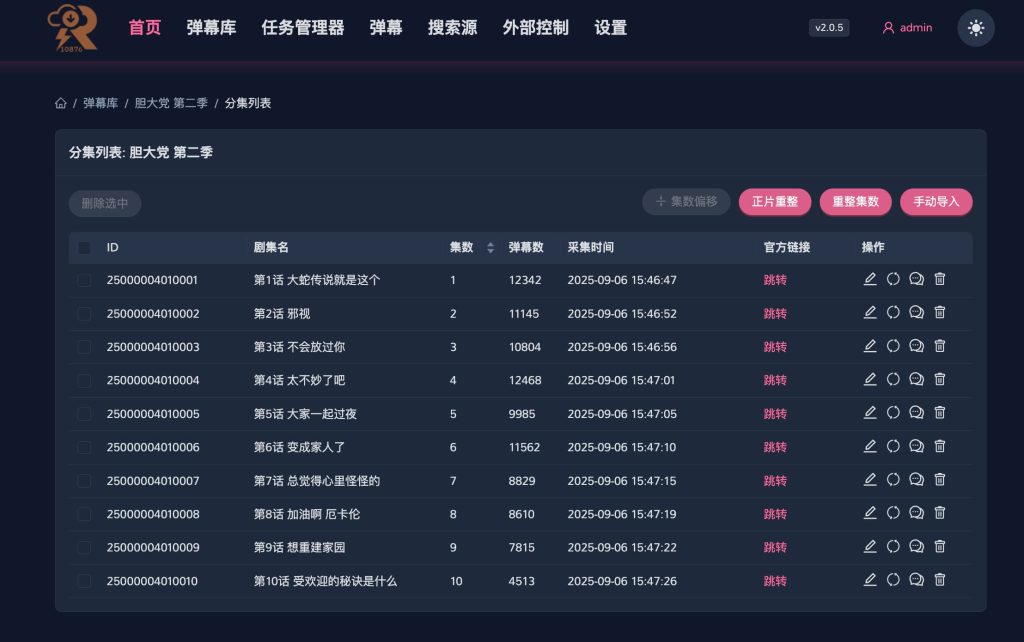Refresh danmaku for 第4话 太不妙了吧

(x=893, y=379)
